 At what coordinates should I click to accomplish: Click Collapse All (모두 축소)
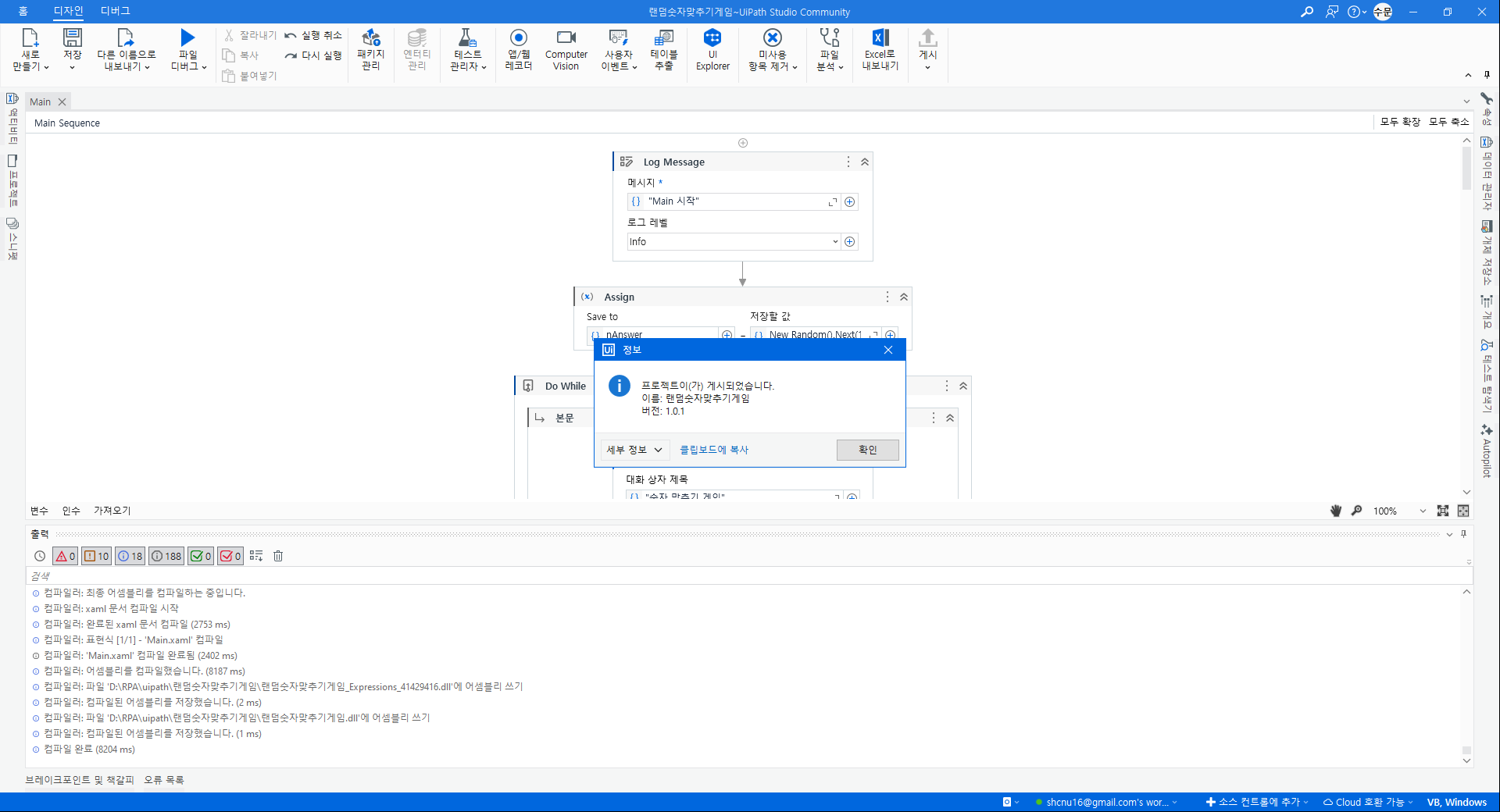tap(1449, 122)
